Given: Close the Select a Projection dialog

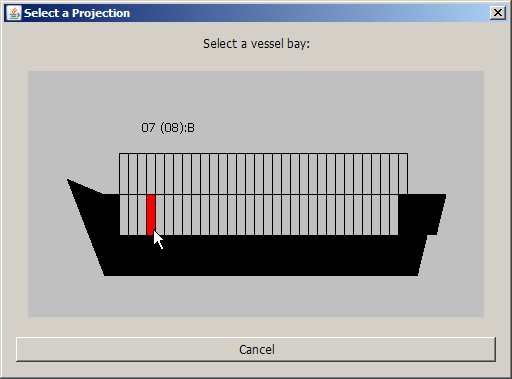Looking at the screenshot, I should [498, 13].
